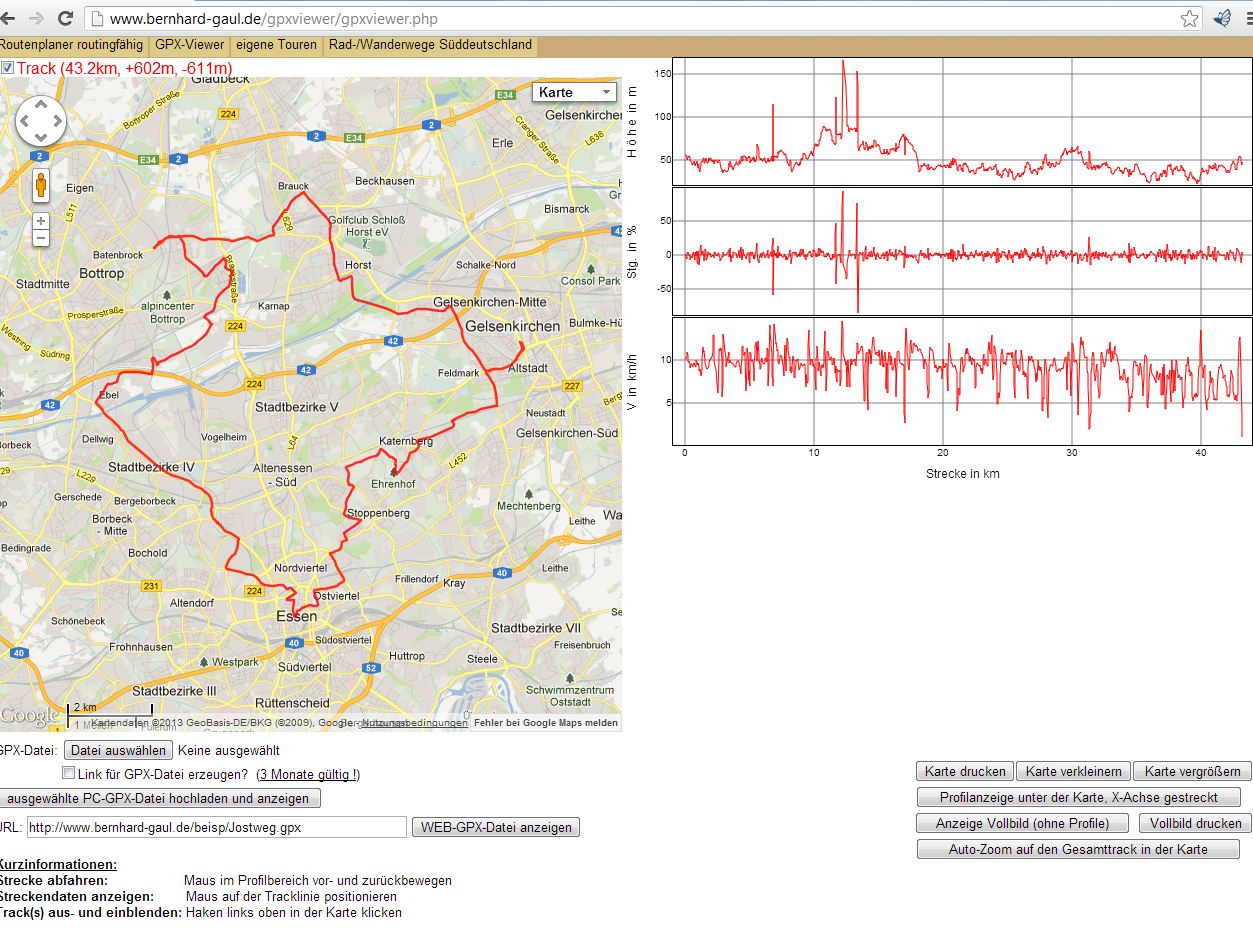Click the 'Karte drucken' button
This screenshot has width=1253, height=934.
[x=965, y=771]
